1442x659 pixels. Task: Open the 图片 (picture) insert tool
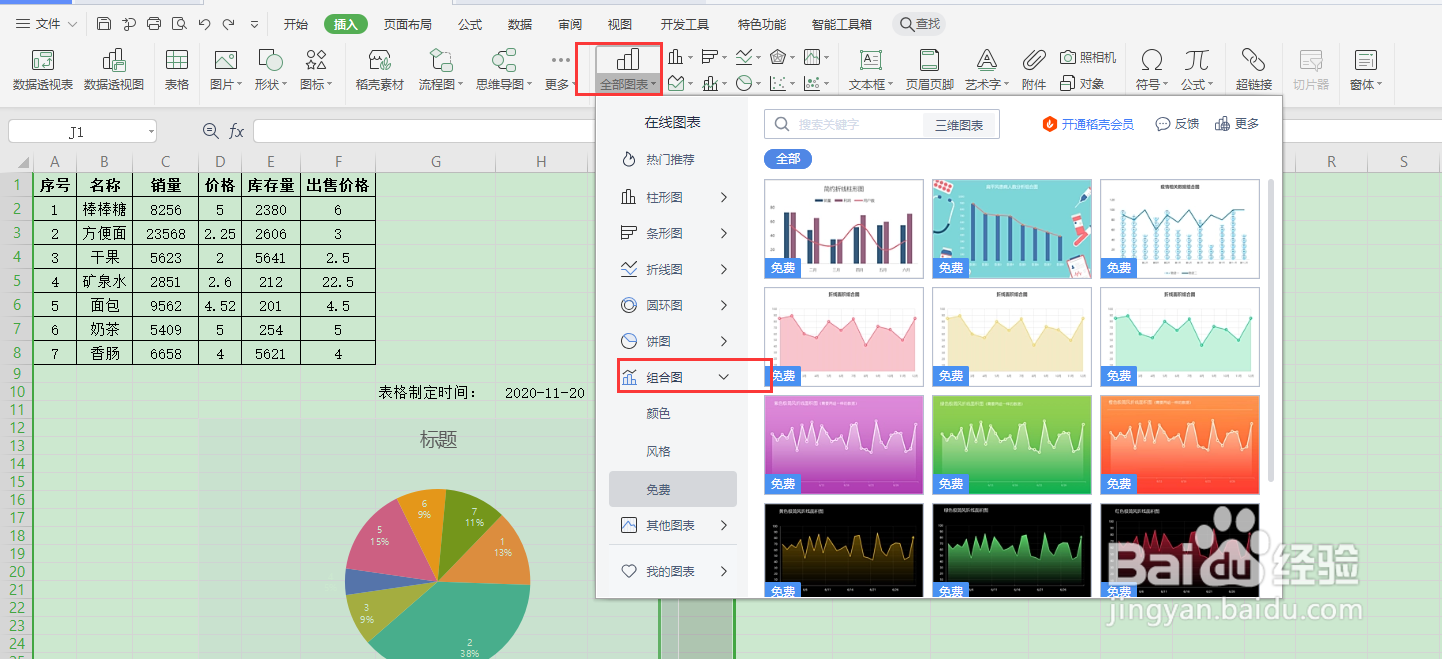(222, 68)
